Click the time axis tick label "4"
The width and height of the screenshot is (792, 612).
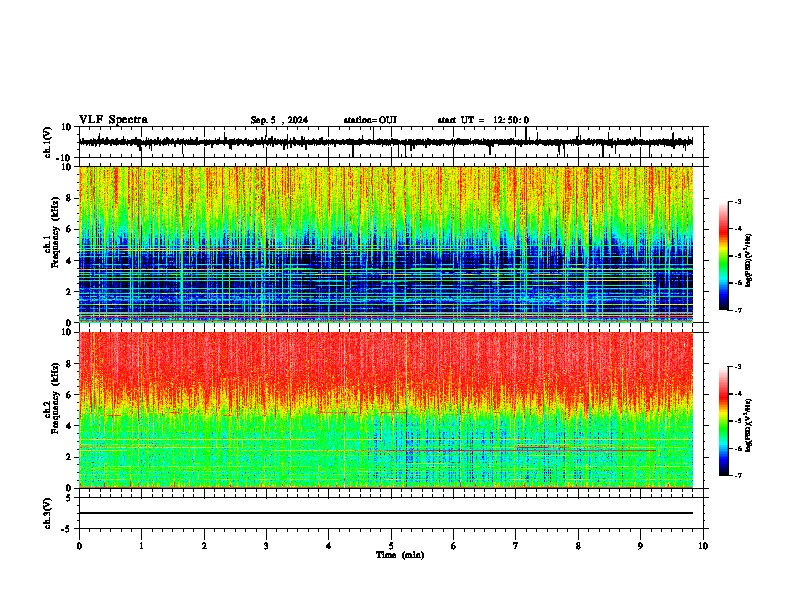point(329,546)
